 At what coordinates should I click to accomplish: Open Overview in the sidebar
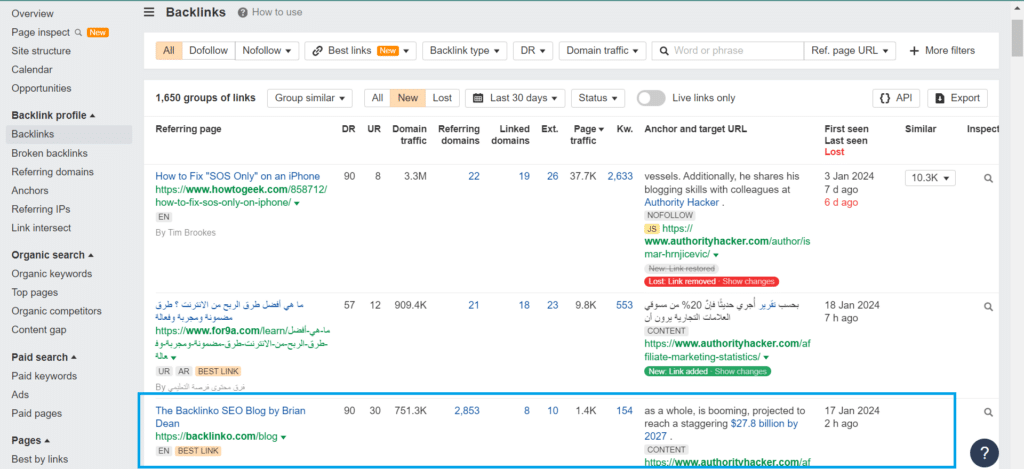(33, 14)
